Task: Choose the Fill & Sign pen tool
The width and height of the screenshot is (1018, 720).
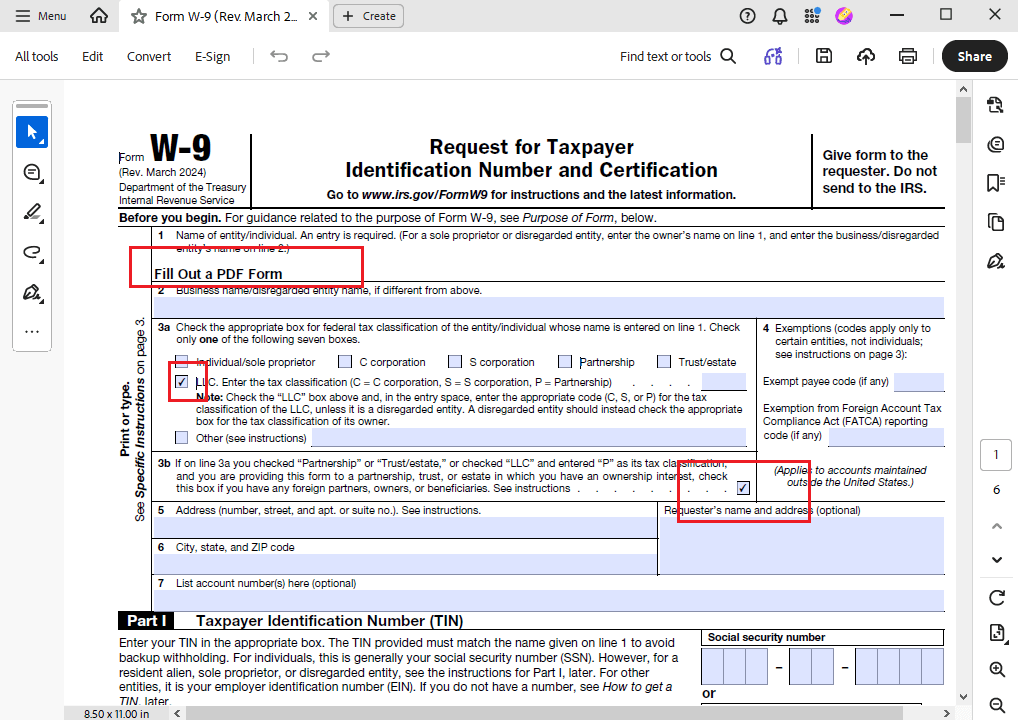Action: click(x=32, y=293)
